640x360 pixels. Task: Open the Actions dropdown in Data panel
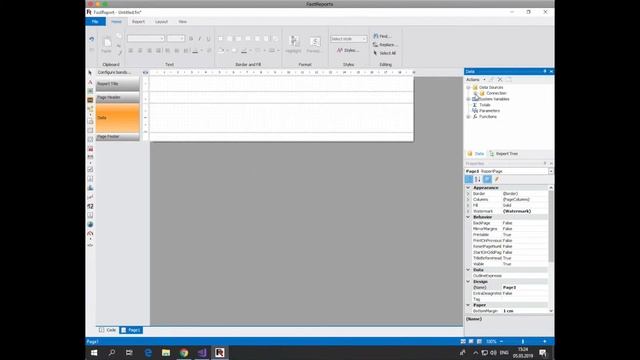(476, 80)
